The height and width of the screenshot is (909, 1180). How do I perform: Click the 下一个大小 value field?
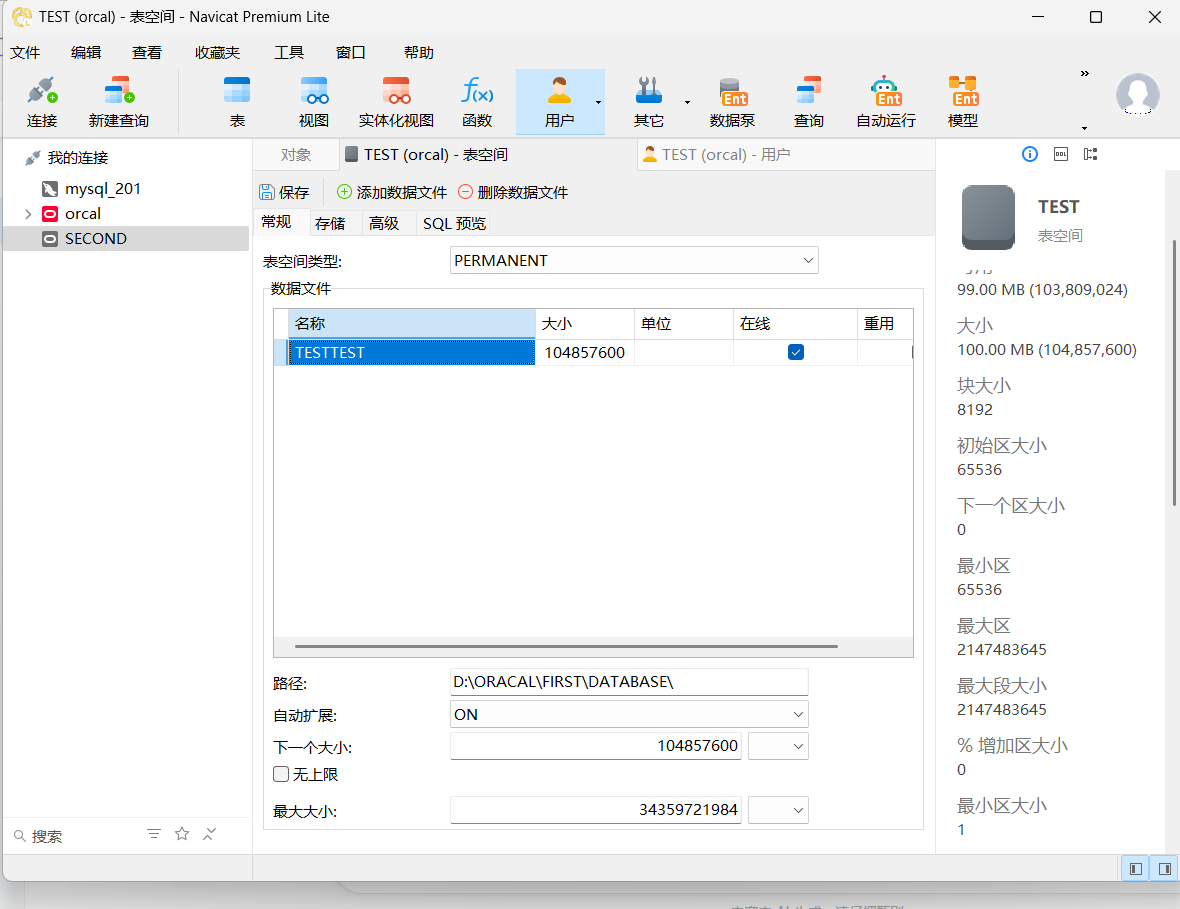click(x=596, y=746)
